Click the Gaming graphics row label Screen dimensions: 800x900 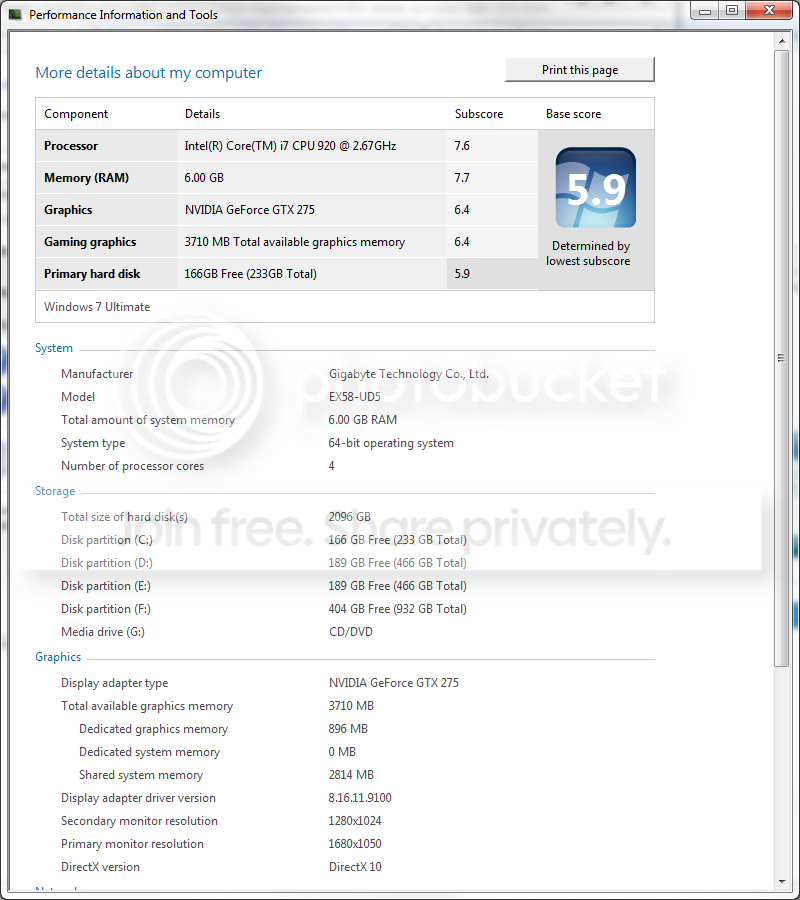pyautogui.click(x=90, y=242)
